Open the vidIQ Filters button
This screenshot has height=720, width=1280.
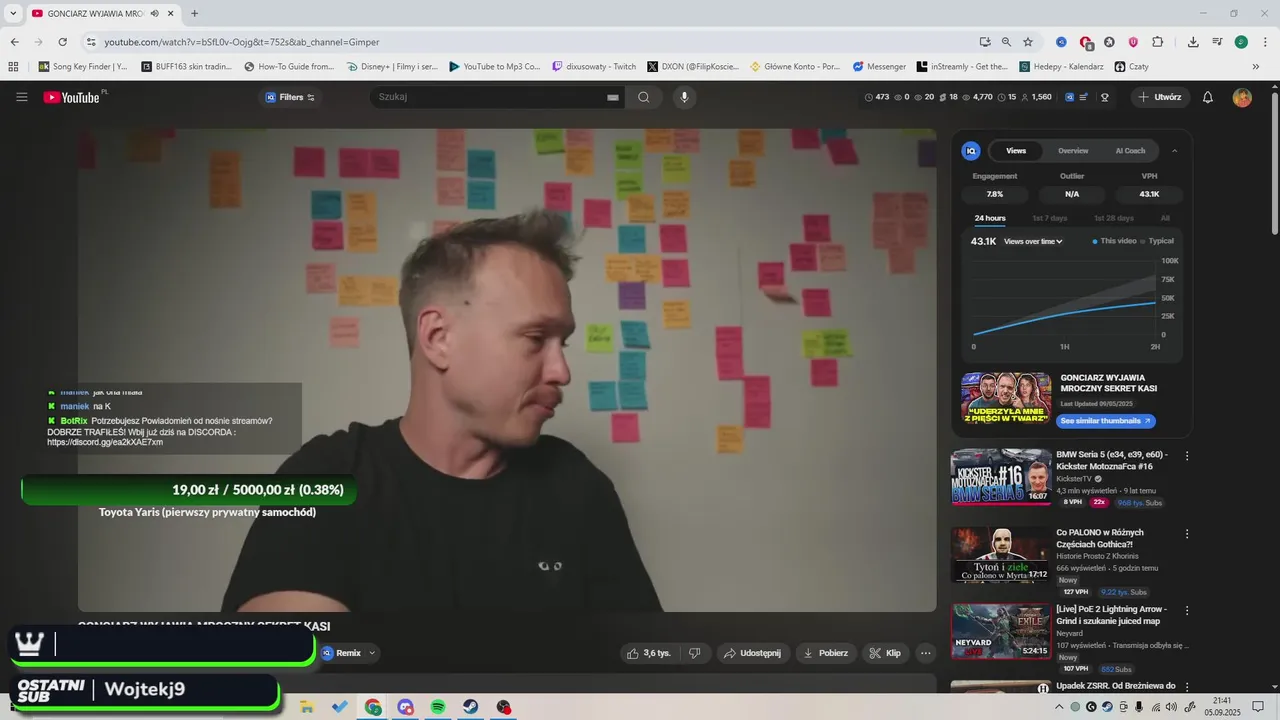290,97
